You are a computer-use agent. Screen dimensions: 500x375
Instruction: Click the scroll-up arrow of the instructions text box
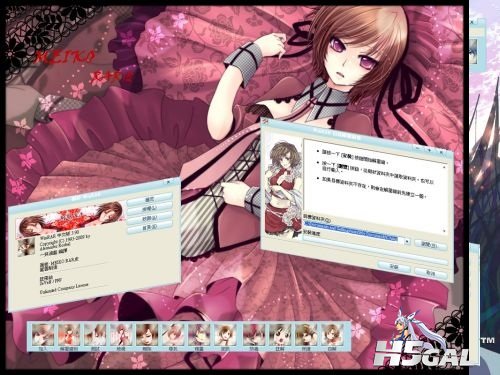coord(444,168)
